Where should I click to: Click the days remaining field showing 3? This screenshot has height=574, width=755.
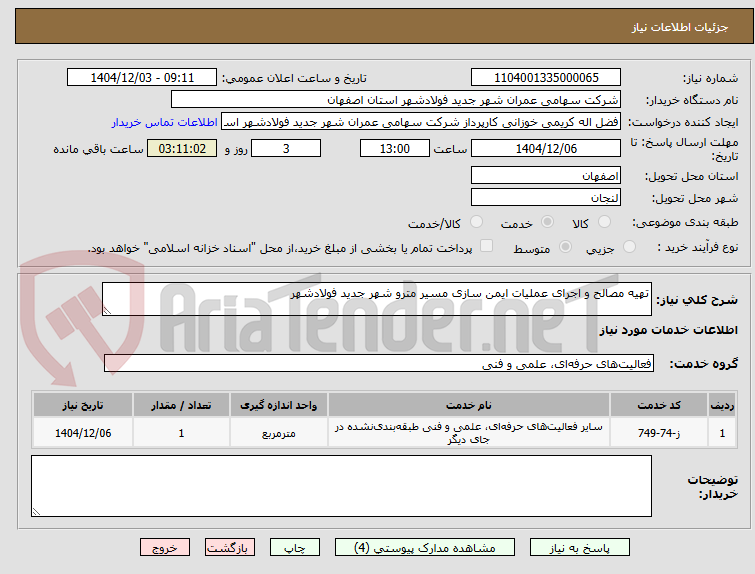pyautogui.click(x=286, y=148)
